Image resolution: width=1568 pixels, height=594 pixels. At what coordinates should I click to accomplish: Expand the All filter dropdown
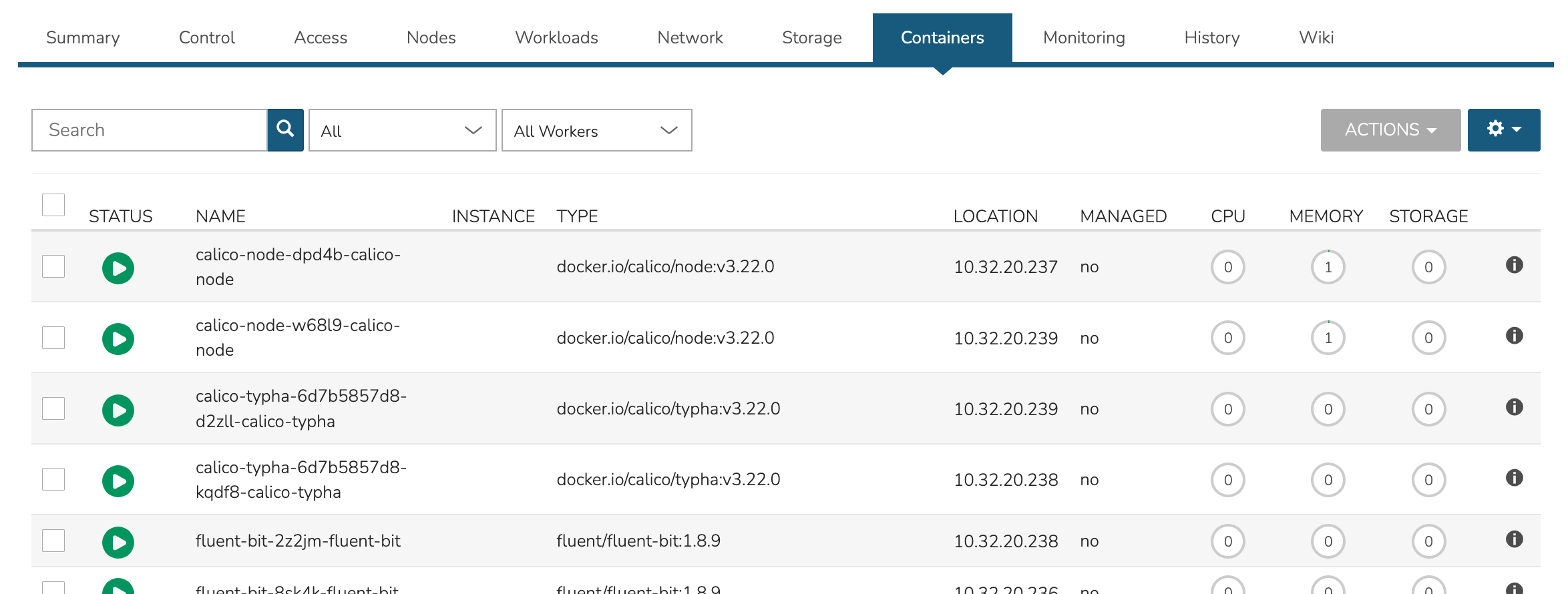click(x=402, y=131)
